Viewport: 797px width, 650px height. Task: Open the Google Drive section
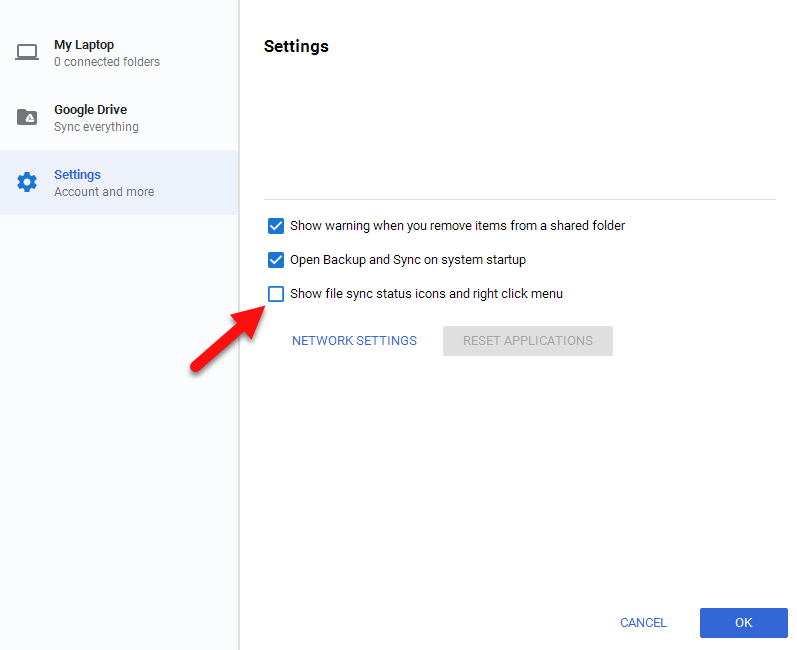coord(119,117)
